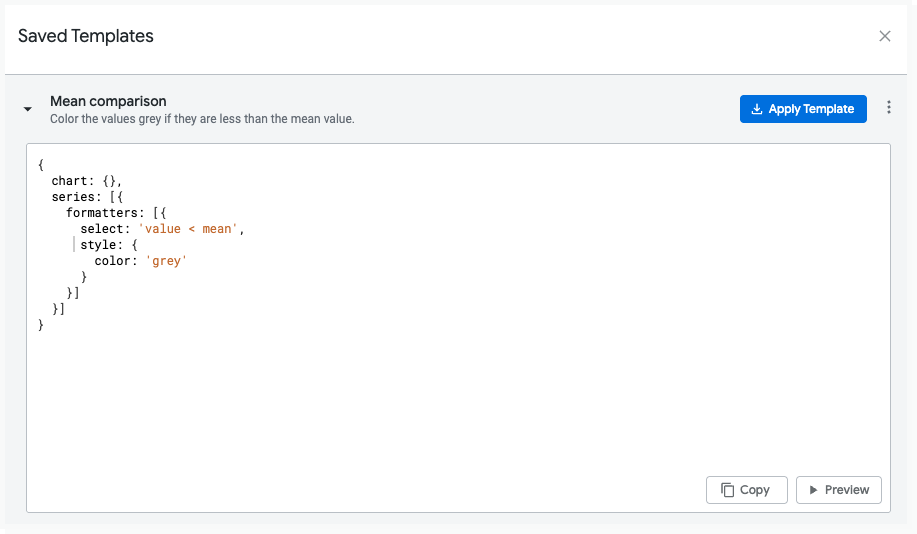This screenshot has width=917, height=534.
Task: Click the 'grey' color value in code
Action: [x=166, y=261]
